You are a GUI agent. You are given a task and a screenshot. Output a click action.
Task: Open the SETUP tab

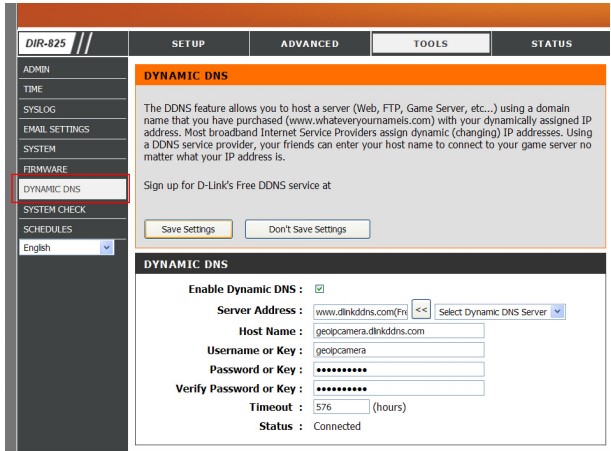click(x=189, y=44)
